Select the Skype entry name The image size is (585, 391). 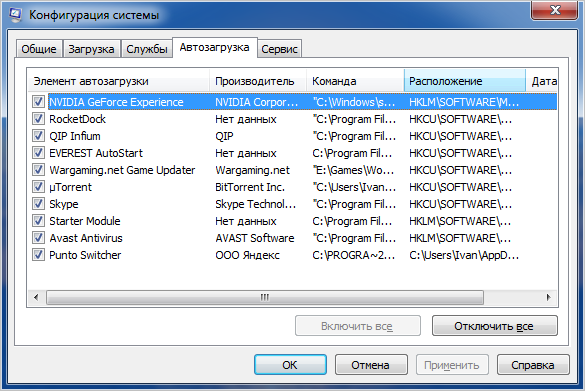(64, 204)
